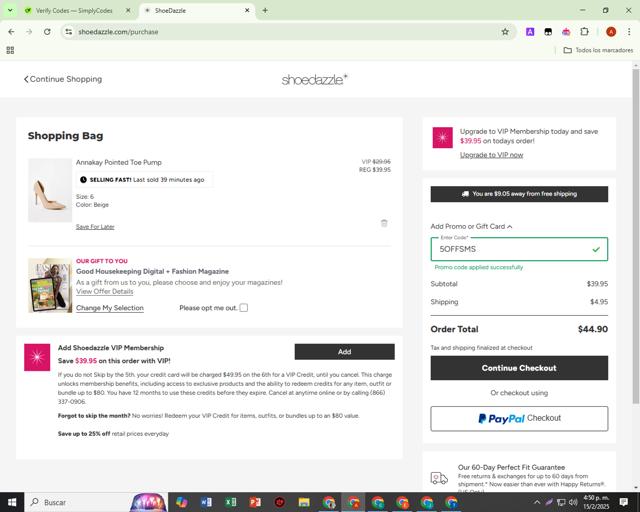The image size is (640, 512).
Task: Go to Continue Shopping
Action: pos(63,79)
